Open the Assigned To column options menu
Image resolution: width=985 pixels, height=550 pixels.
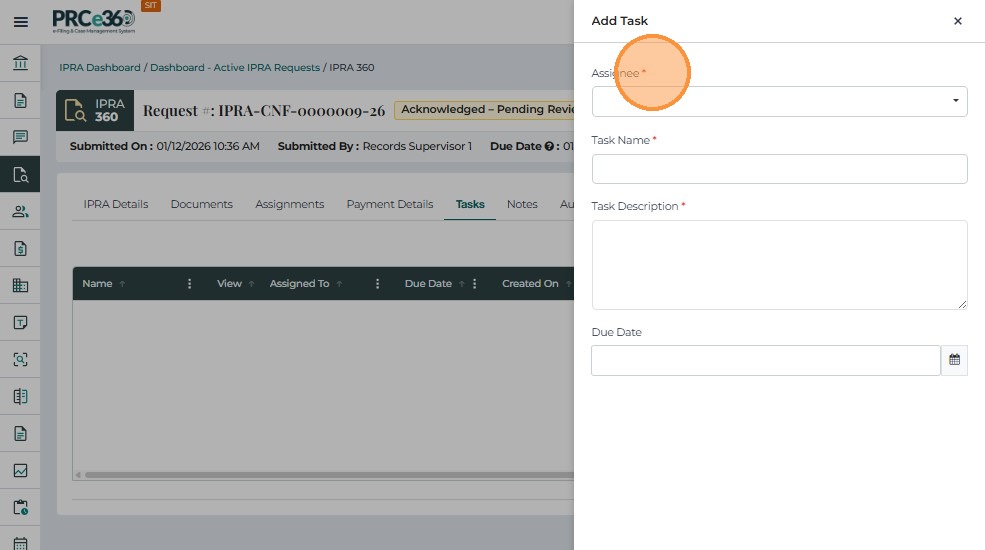[x=377, y=284]
